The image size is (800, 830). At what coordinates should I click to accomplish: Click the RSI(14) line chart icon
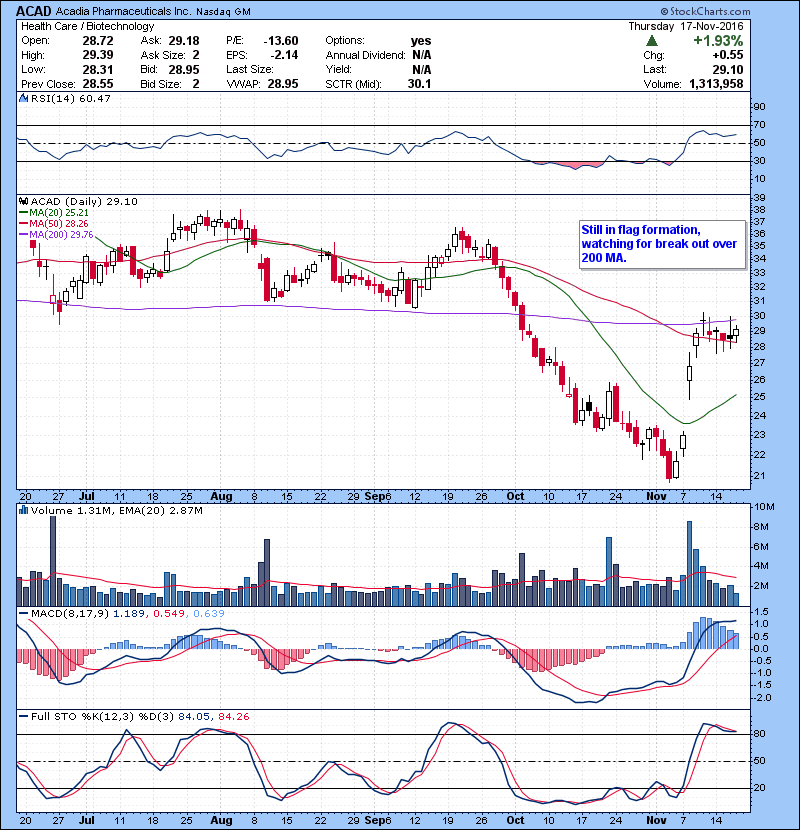point(25,98)
